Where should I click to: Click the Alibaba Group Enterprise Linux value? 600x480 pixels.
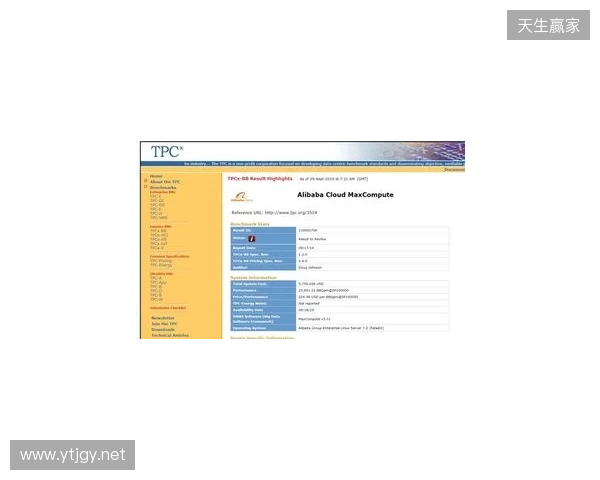341,328
